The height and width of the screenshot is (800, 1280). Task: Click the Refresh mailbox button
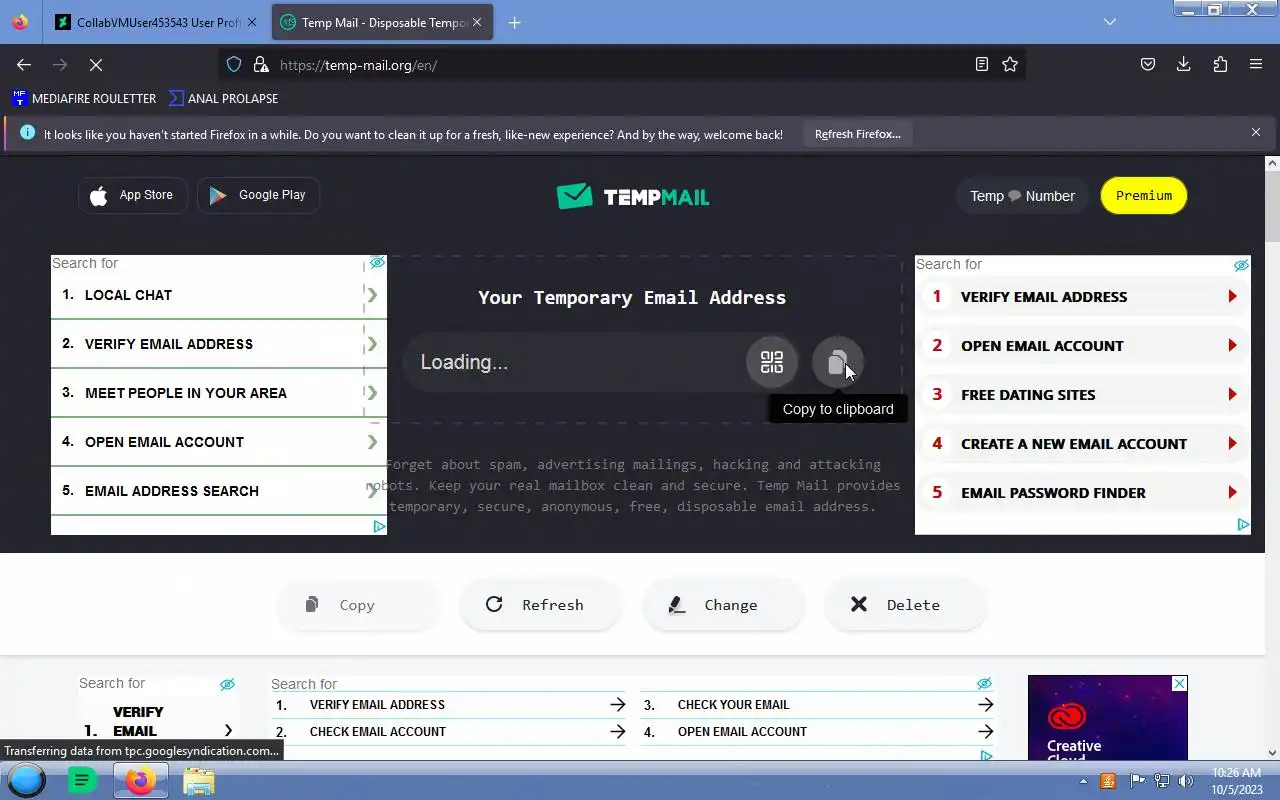(540, 605)
